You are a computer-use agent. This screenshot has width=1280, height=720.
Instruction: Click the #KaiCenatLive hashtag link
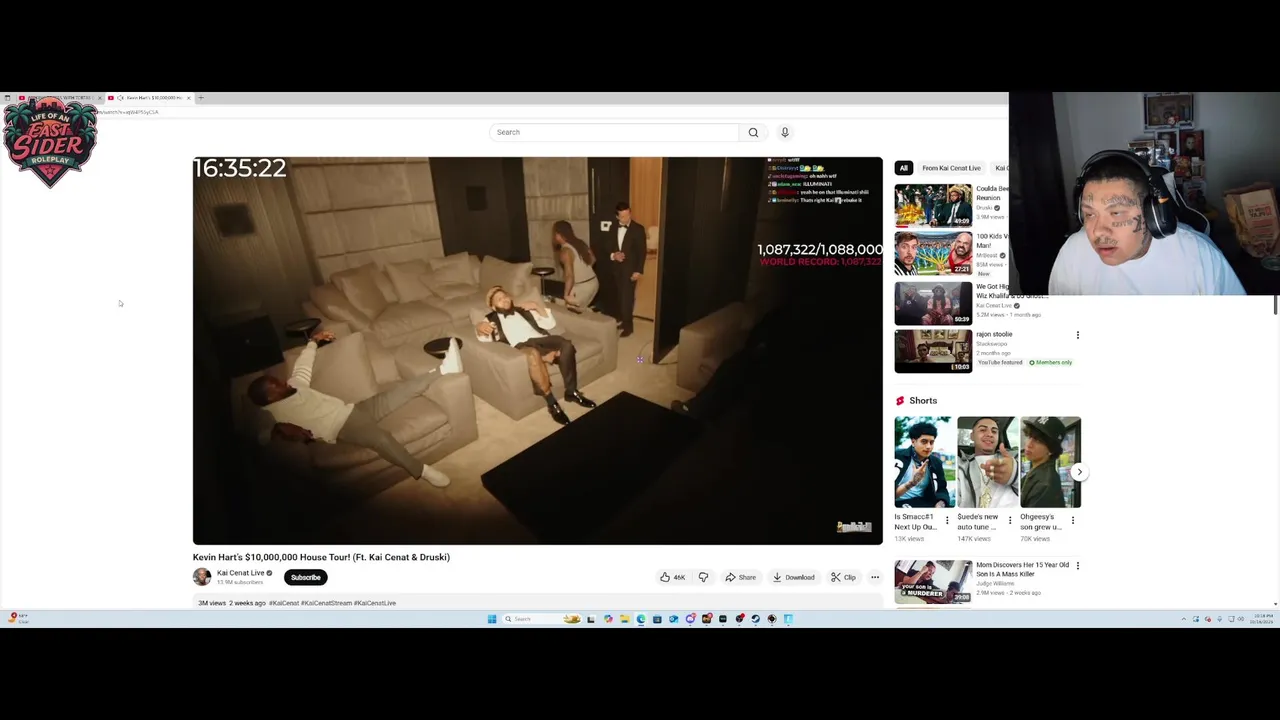[375, 603]
